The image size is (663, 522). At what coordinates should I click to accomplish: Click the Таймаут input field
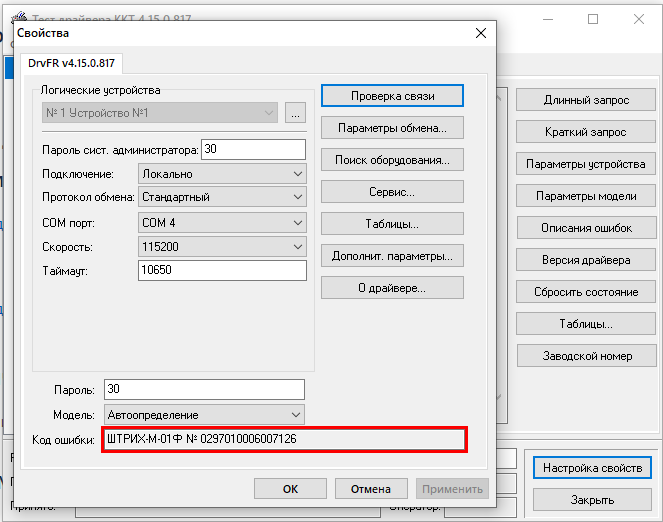coord(222,271)
